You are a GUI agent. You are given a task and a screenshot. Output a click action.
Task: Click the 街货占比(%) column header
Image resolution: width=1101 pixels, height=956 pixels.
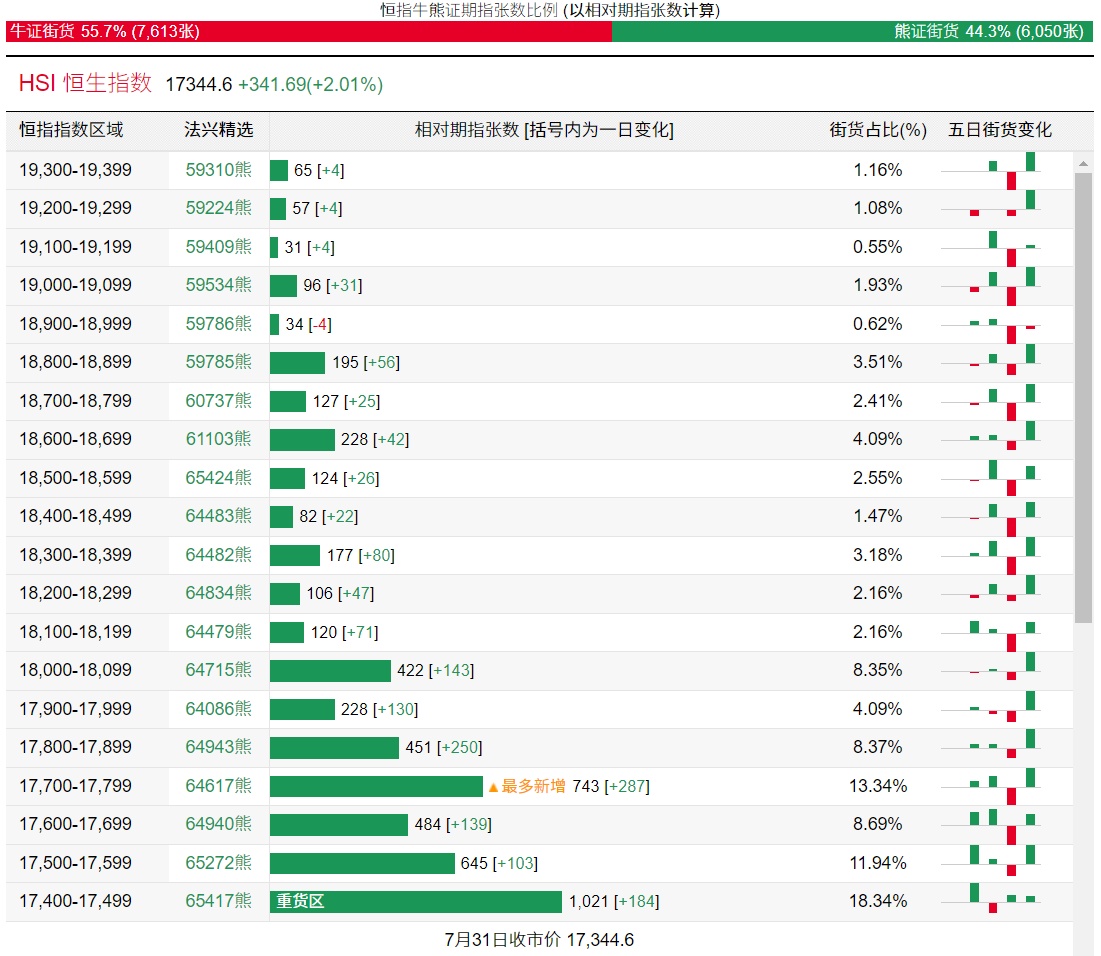point(878,130)
